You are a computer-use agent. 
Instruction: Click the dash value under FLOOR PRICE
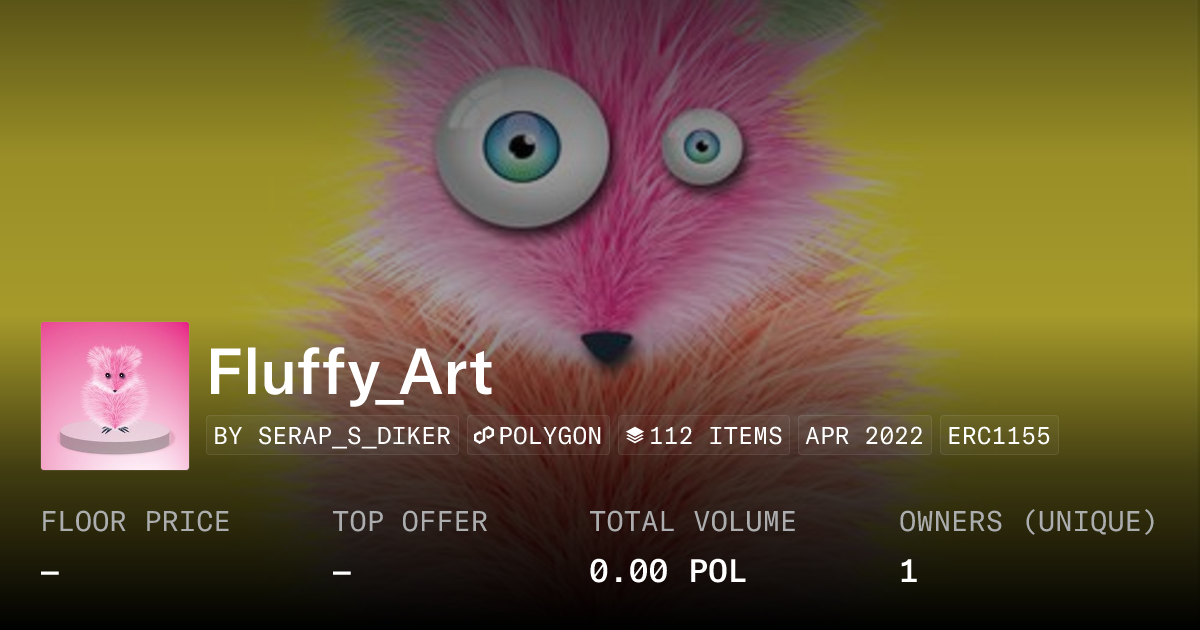pos(50,573)
